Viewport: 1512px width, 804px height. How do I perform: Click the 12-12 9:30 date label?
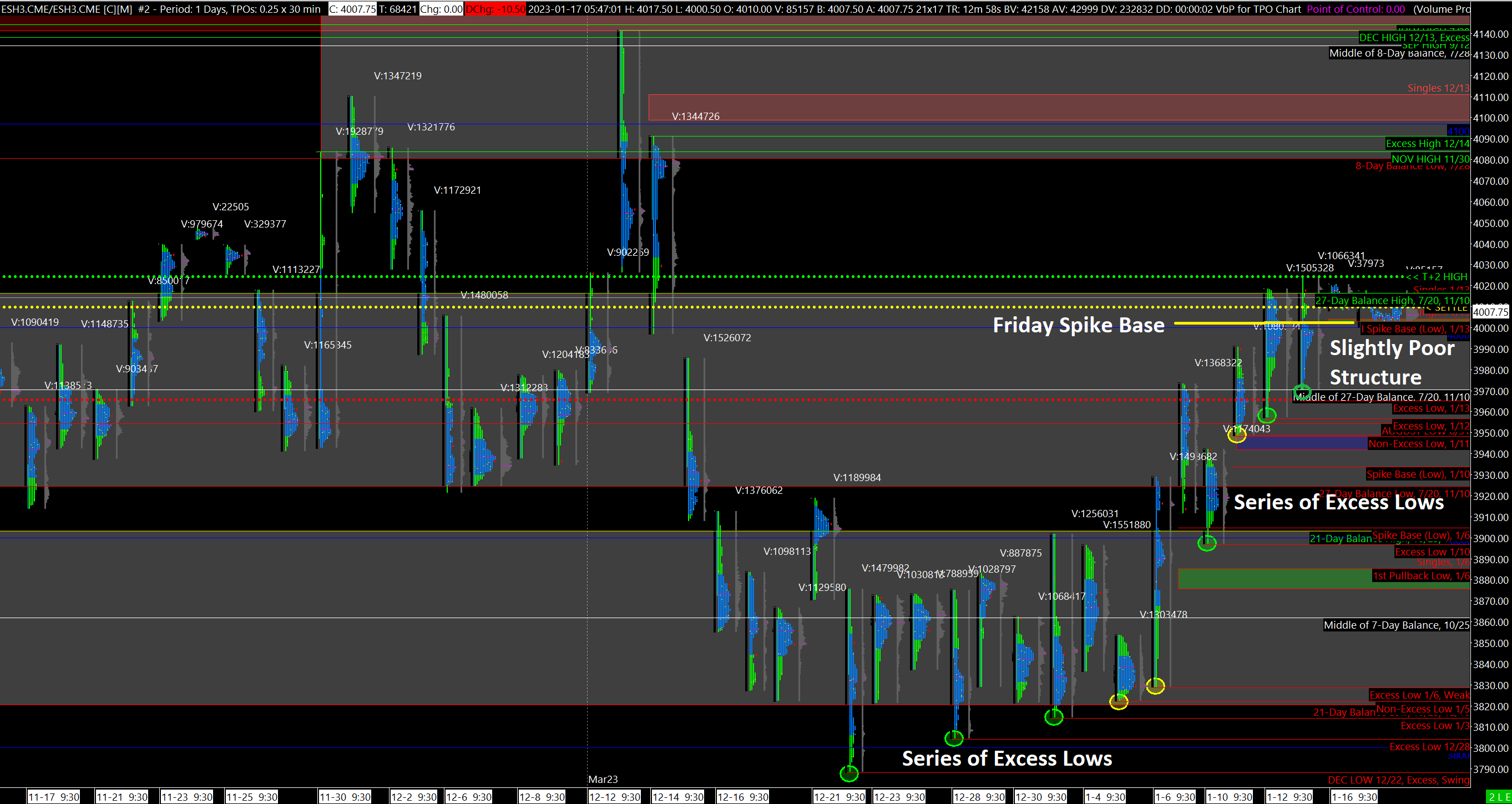[x=615, y=797]
